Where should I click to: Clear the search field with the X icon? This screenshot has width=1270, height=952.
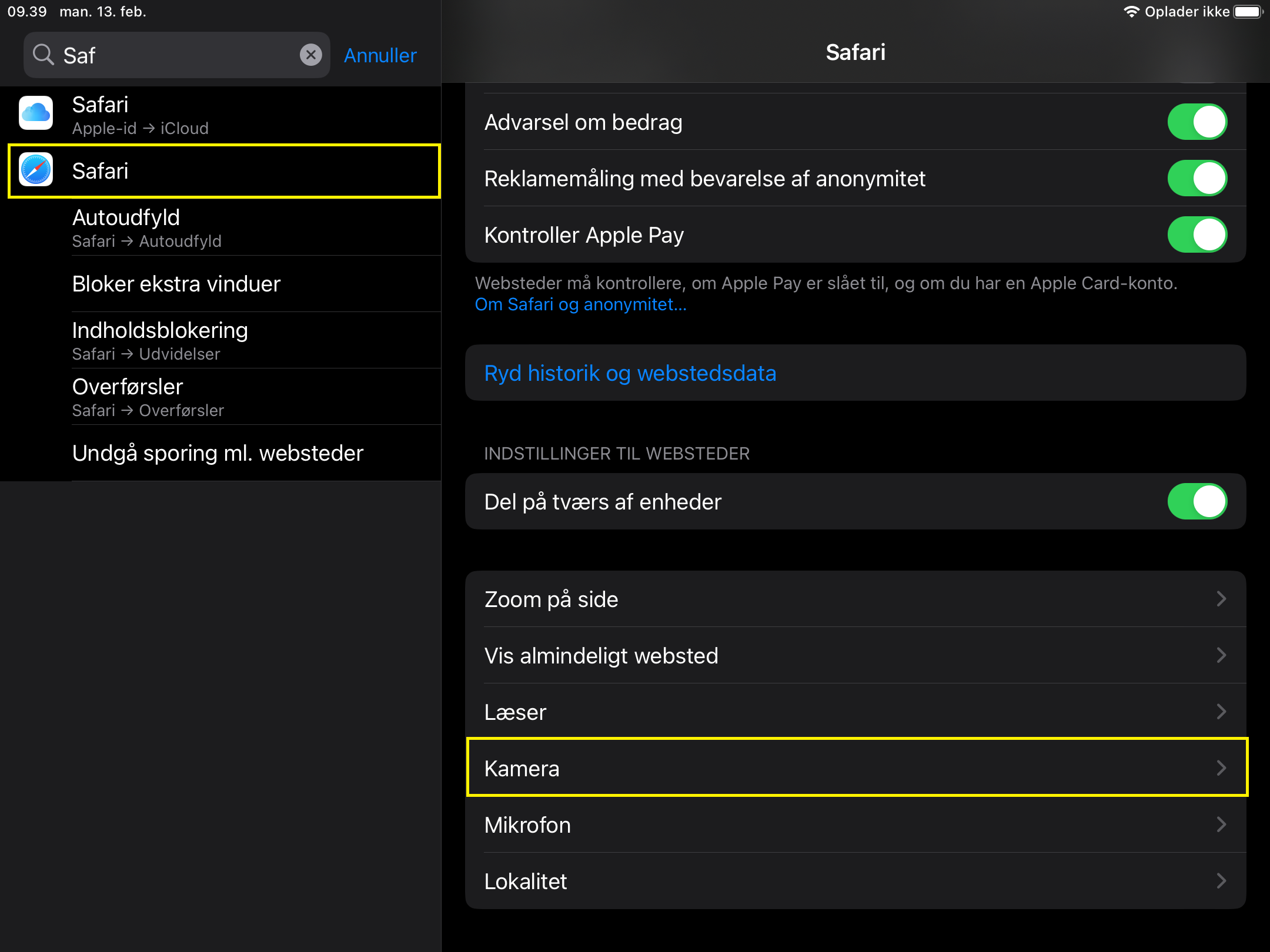[310, 55]
